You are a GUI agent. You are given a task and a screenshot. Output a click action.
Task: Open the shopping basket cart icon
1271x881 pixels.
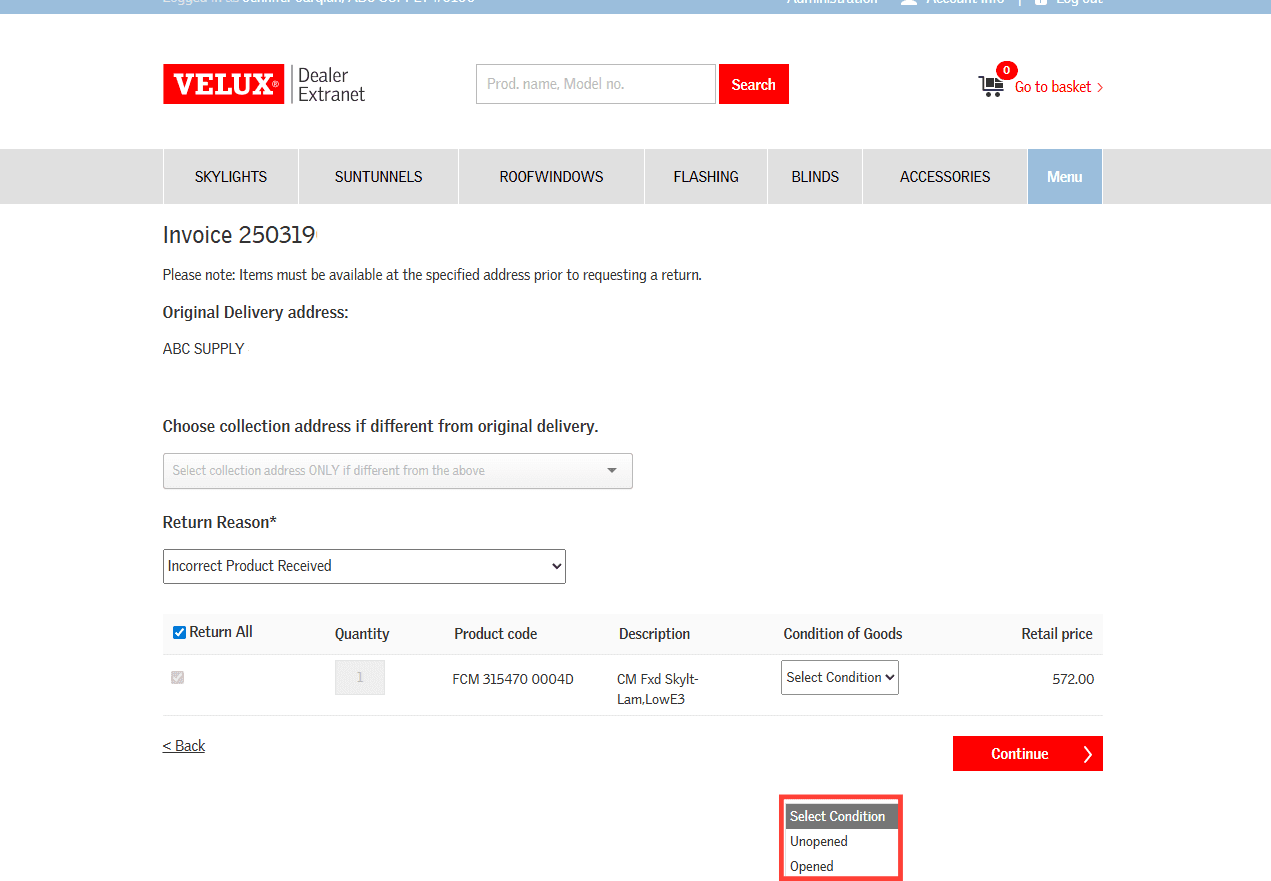tap(991, 86)
